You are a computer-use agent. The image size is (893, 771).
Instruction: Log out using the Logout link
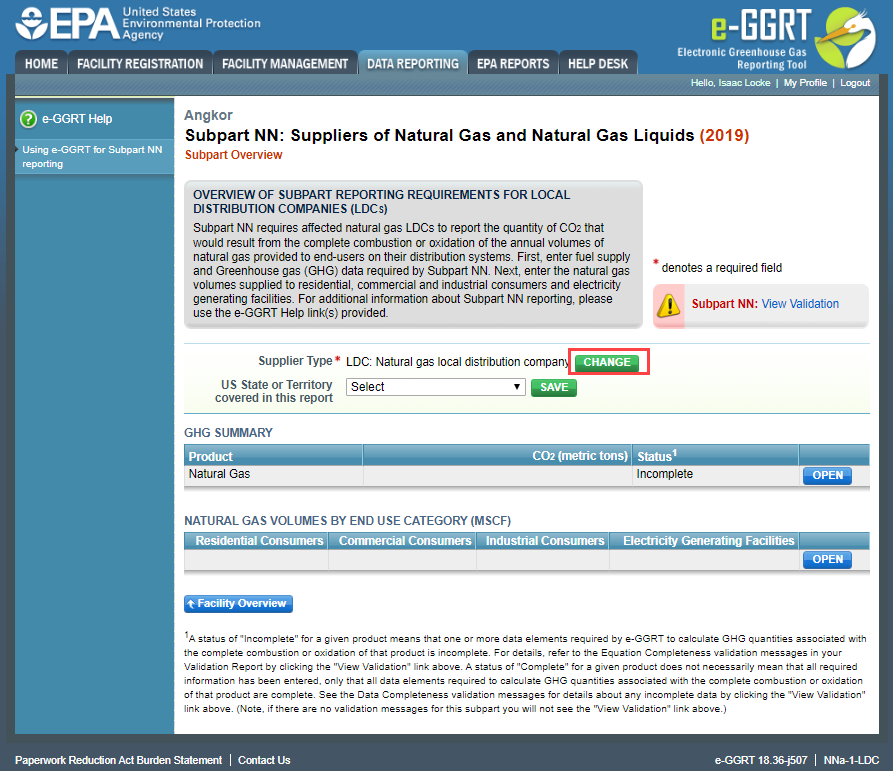coord(855,83)
